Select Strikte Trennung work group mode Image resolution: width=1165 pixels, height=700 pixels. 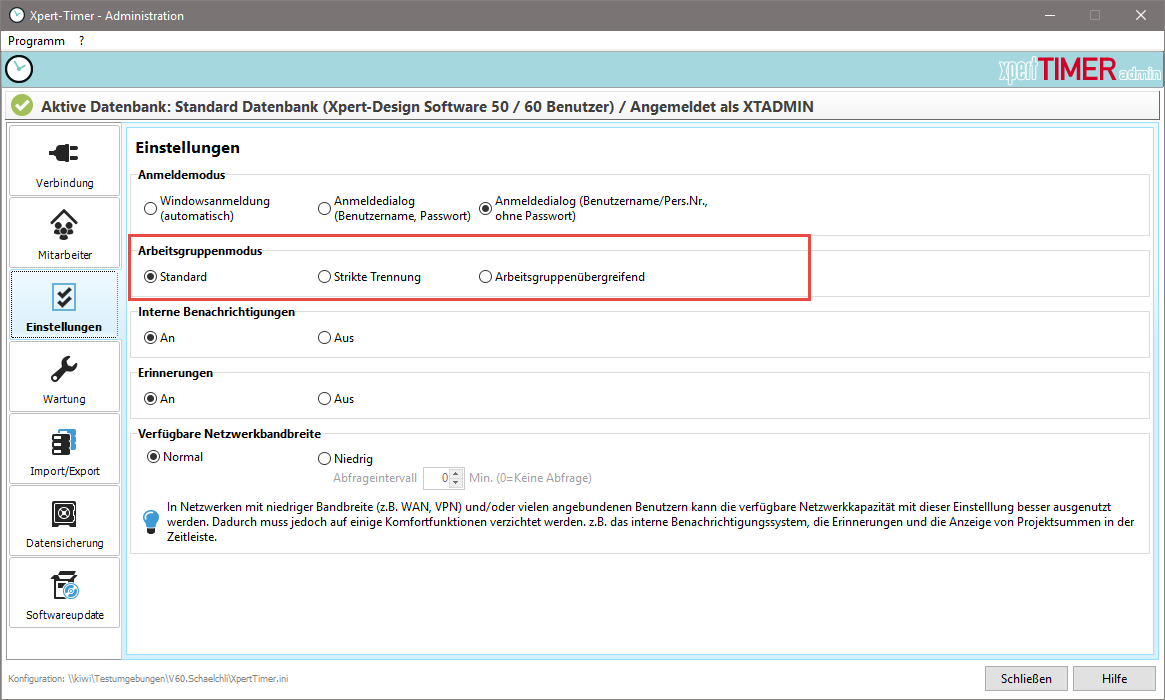point(324,277)
